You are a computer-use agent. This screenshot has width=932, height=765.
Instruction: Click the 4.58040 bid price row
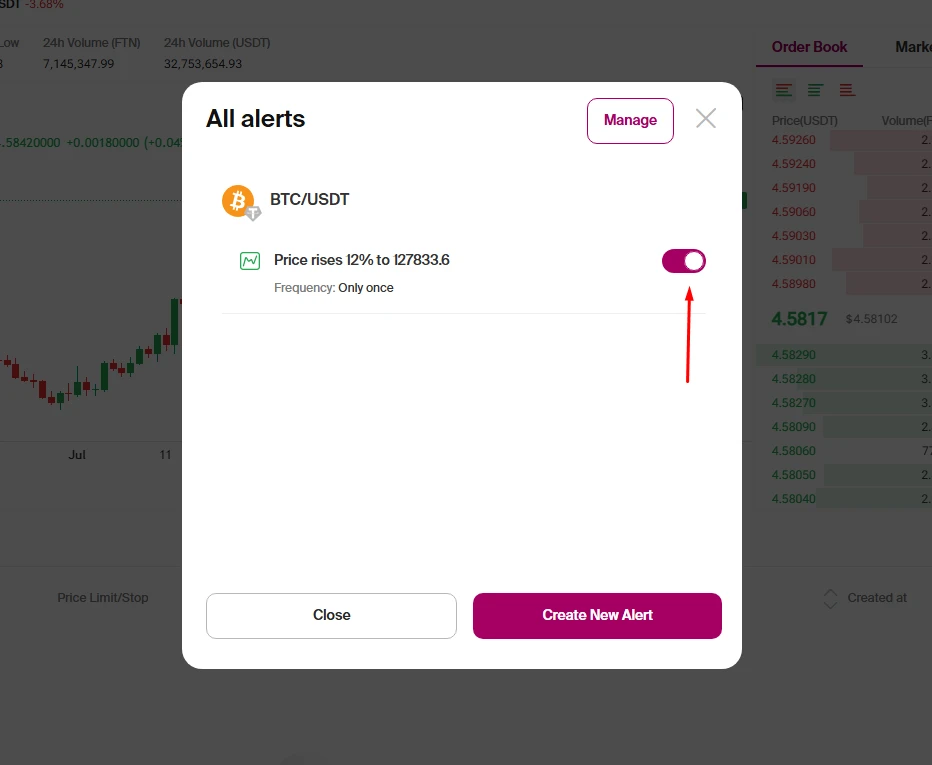845,499
